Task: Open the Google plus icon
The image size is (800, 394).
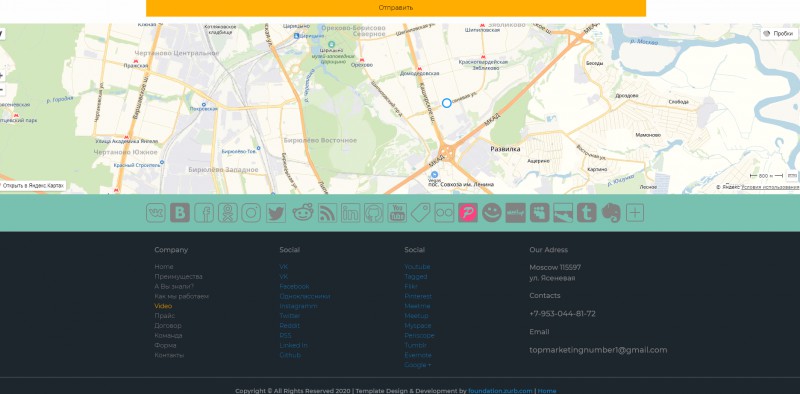Action: (635, 213)
